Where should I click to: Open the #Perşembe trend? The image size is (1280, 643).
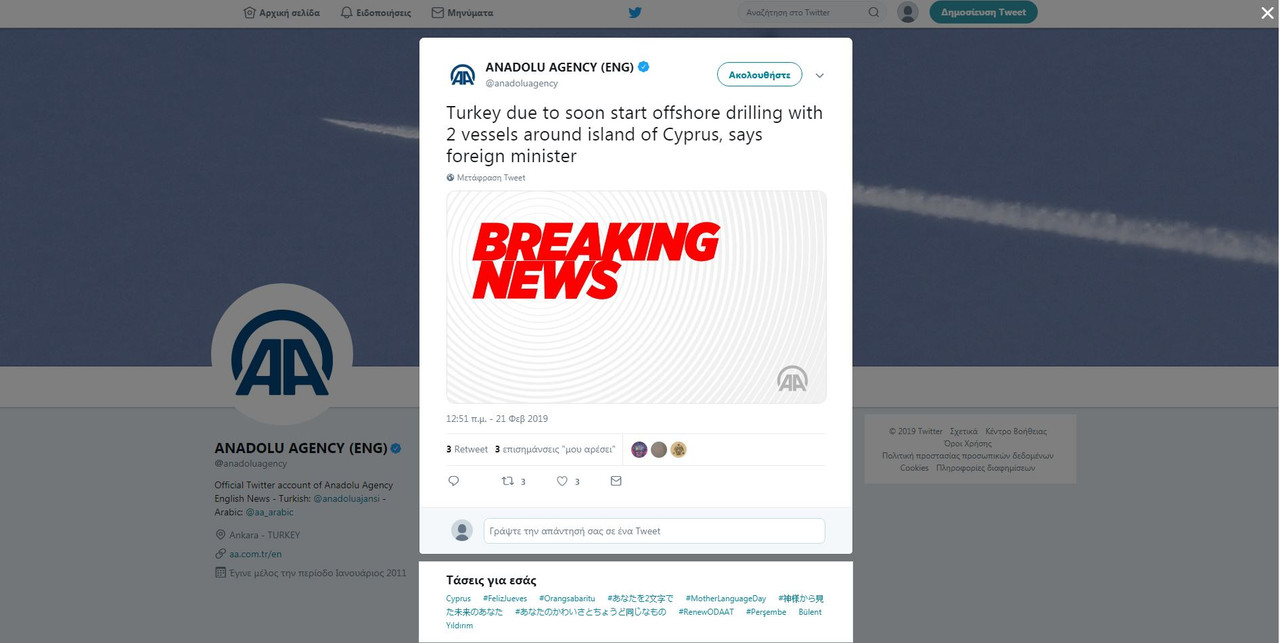point(766,612)
